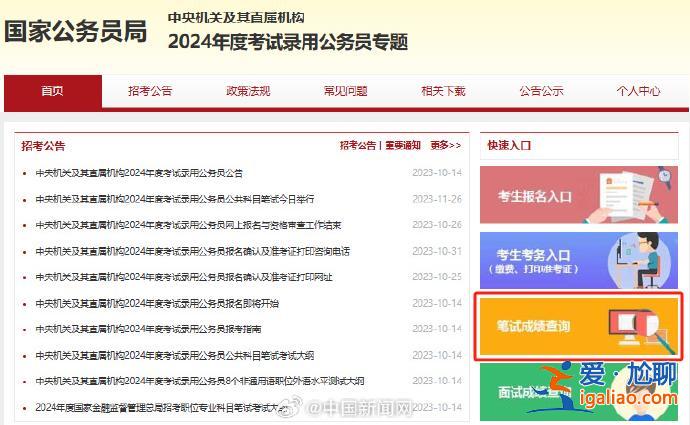Viewport: 690px width, 425px height.
Task: Click the 国家公务员局 site title
Action: click(x=76, y=32)
